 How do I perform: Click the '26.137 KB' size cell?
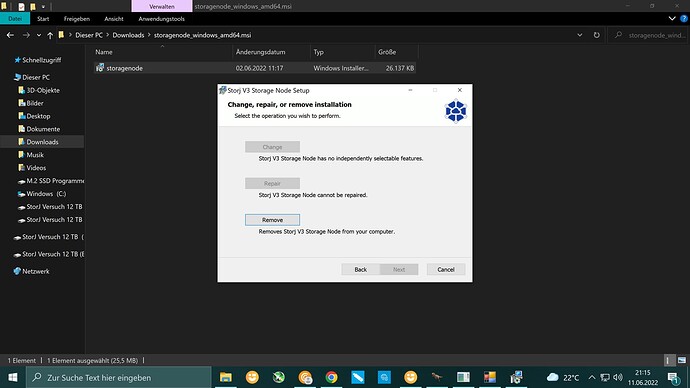tap(400, 68)
